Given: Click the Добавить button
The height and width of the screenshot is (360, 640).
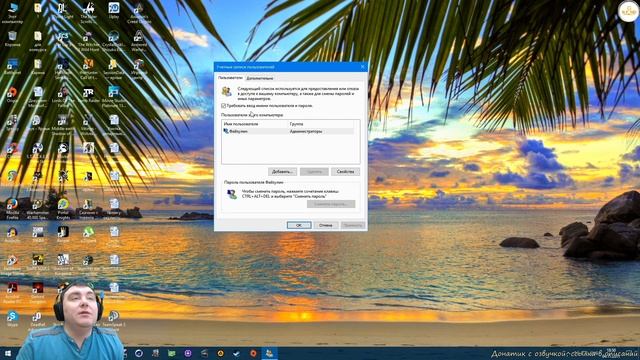Looking at the screenshot, I should 282,172.
